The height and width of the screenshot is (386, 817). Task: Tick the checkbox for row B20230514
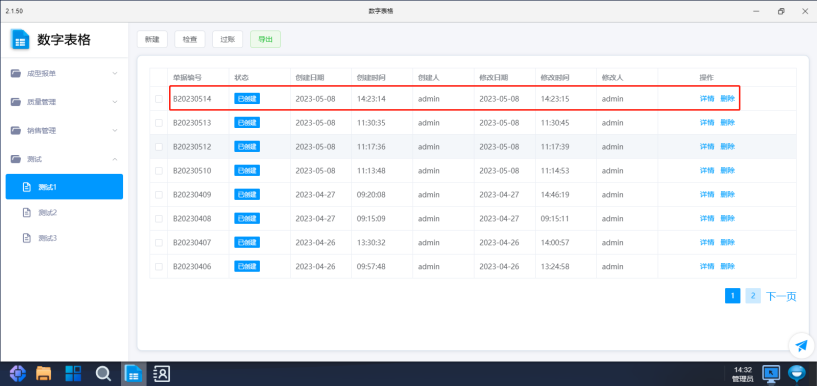coord(159,99)
